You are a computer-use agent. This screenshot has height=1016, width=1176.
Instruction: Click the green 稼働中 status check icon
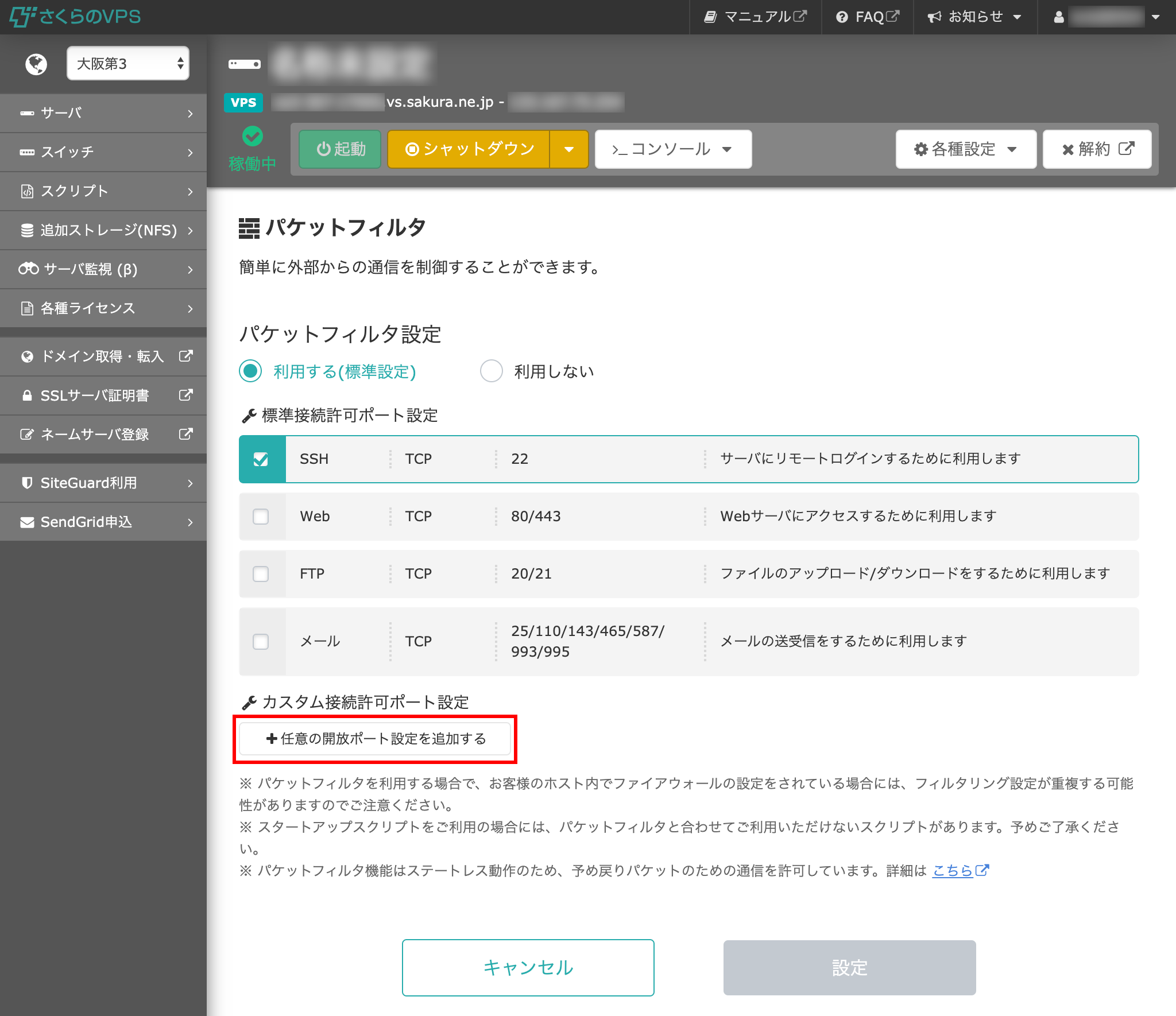[x=252, y=136]
